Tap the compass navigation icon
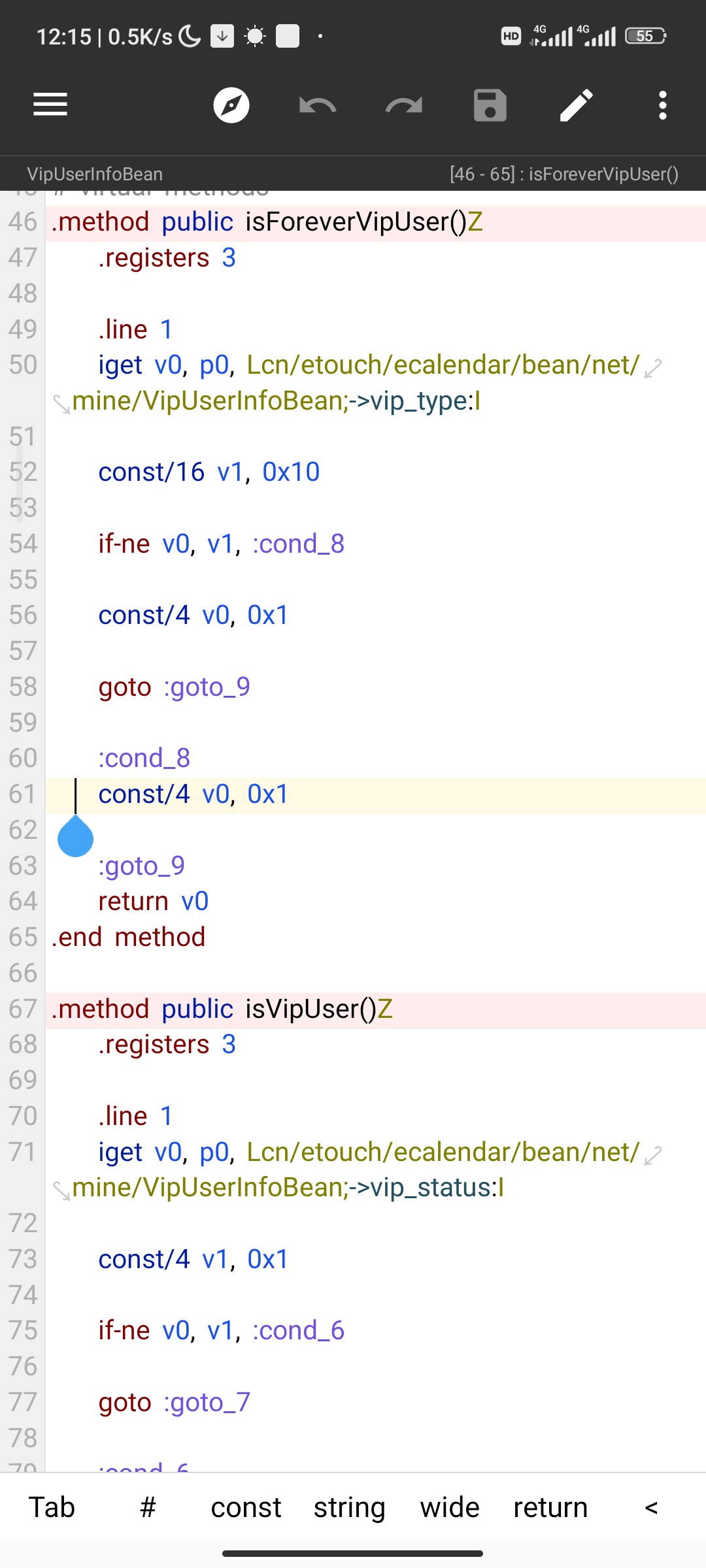Screen dimensions: 706x1568 (231, 105)
